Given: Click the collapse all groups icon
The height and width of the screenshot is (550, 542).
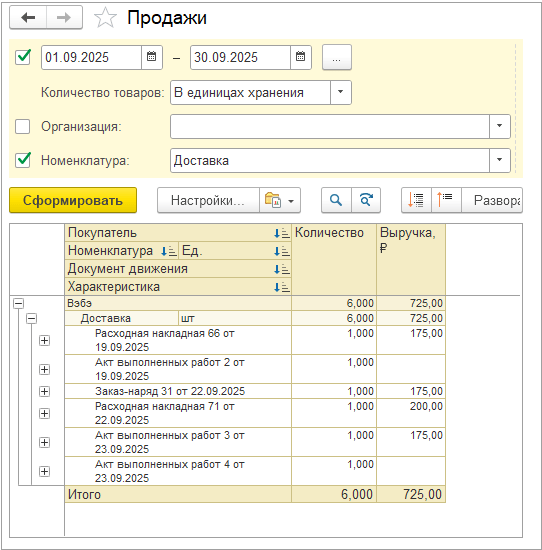Looking at the screenshot, I should coord(446,200).
